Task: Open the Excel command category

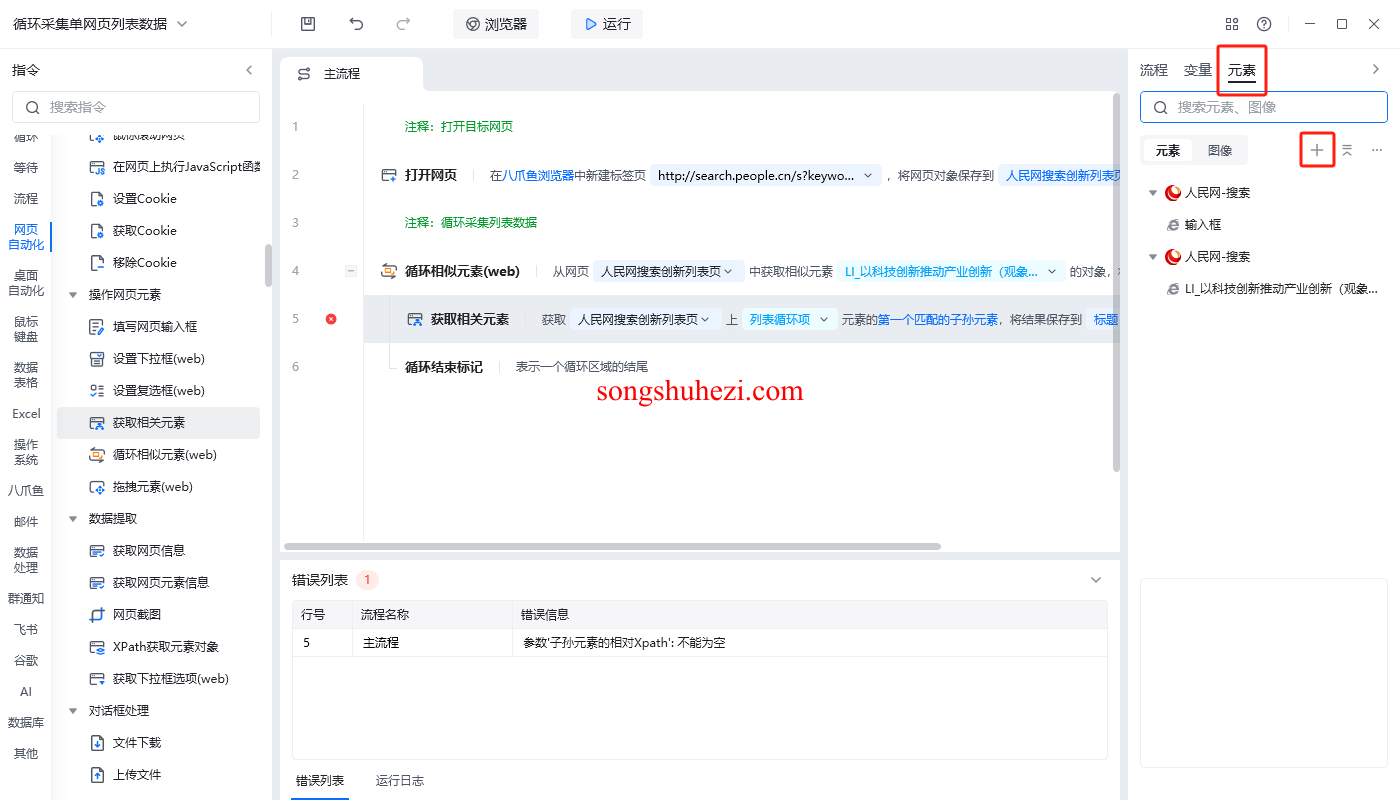Action: [x=26, y=413]
